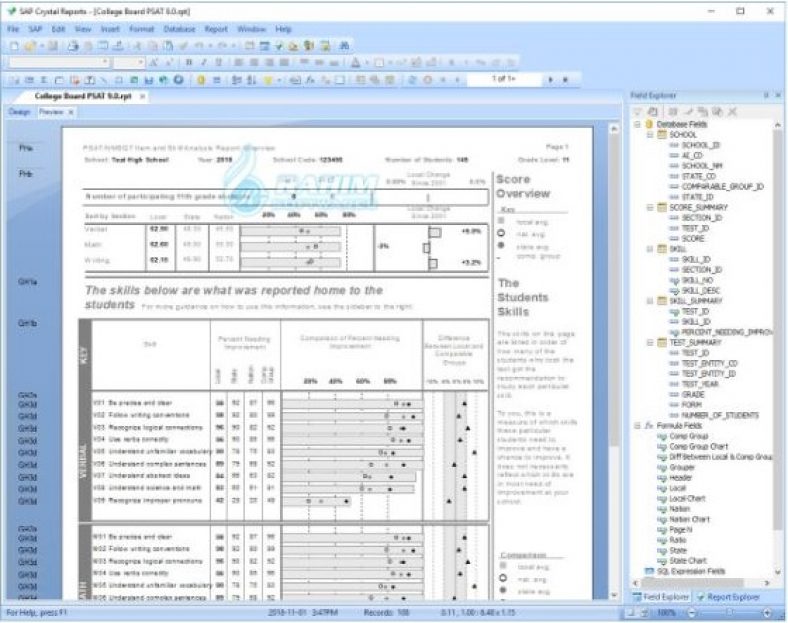Open the Database Expert icon
Viewport: 788px width, 623px height.
point(201,80)
